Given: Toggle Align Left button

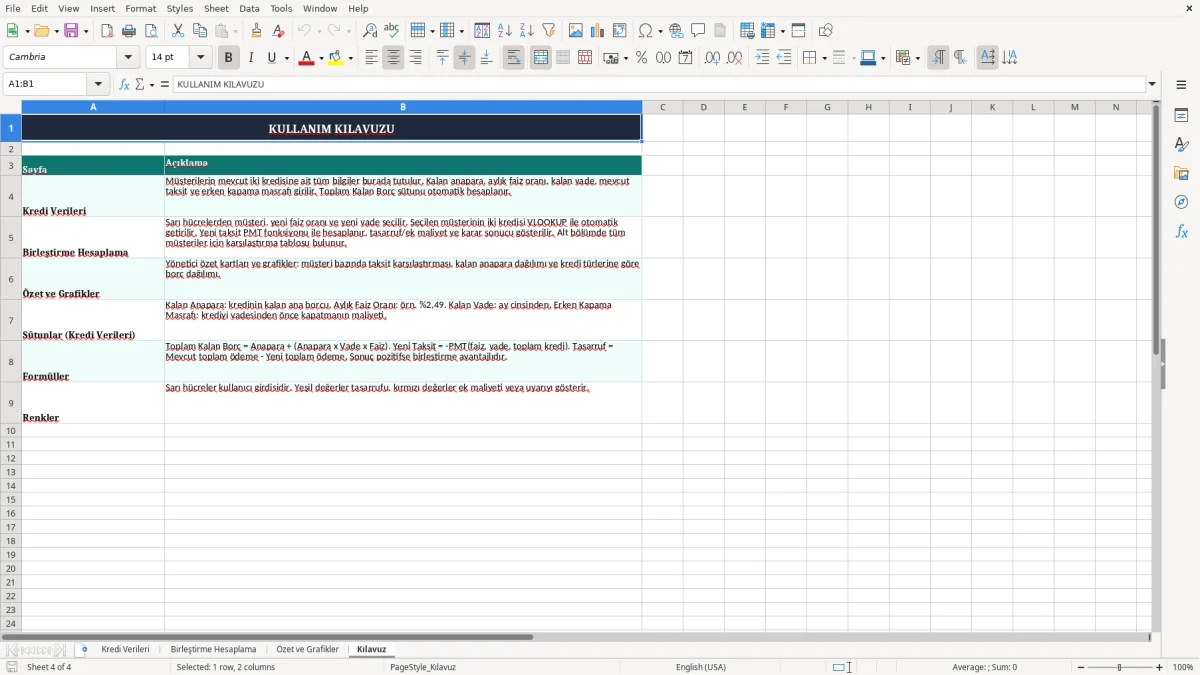Looking at the screenshot, I should coord(371,58).
